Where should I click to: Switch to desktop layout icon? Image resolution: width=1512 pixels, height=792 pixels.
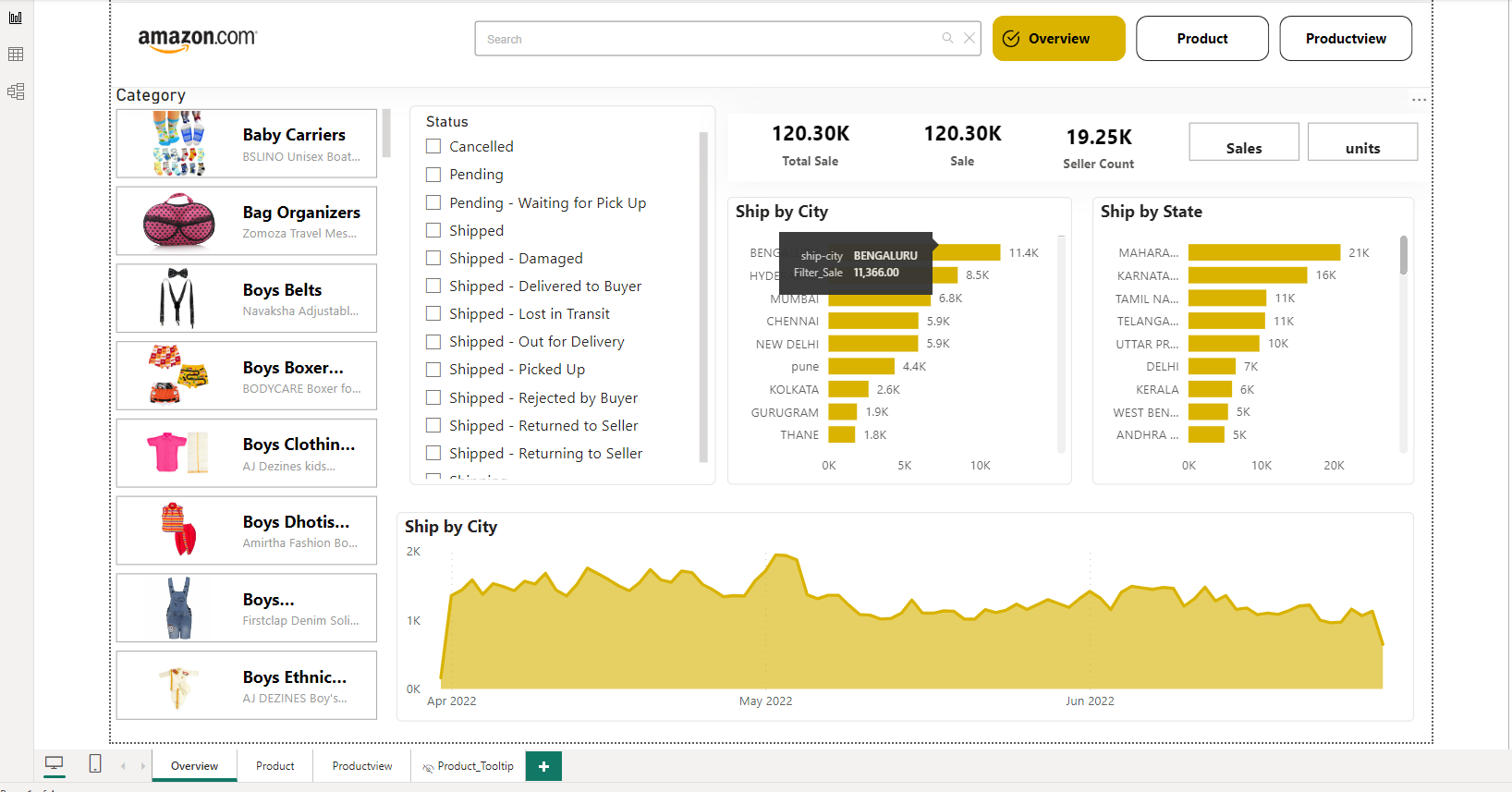click(x=55, y=763)
